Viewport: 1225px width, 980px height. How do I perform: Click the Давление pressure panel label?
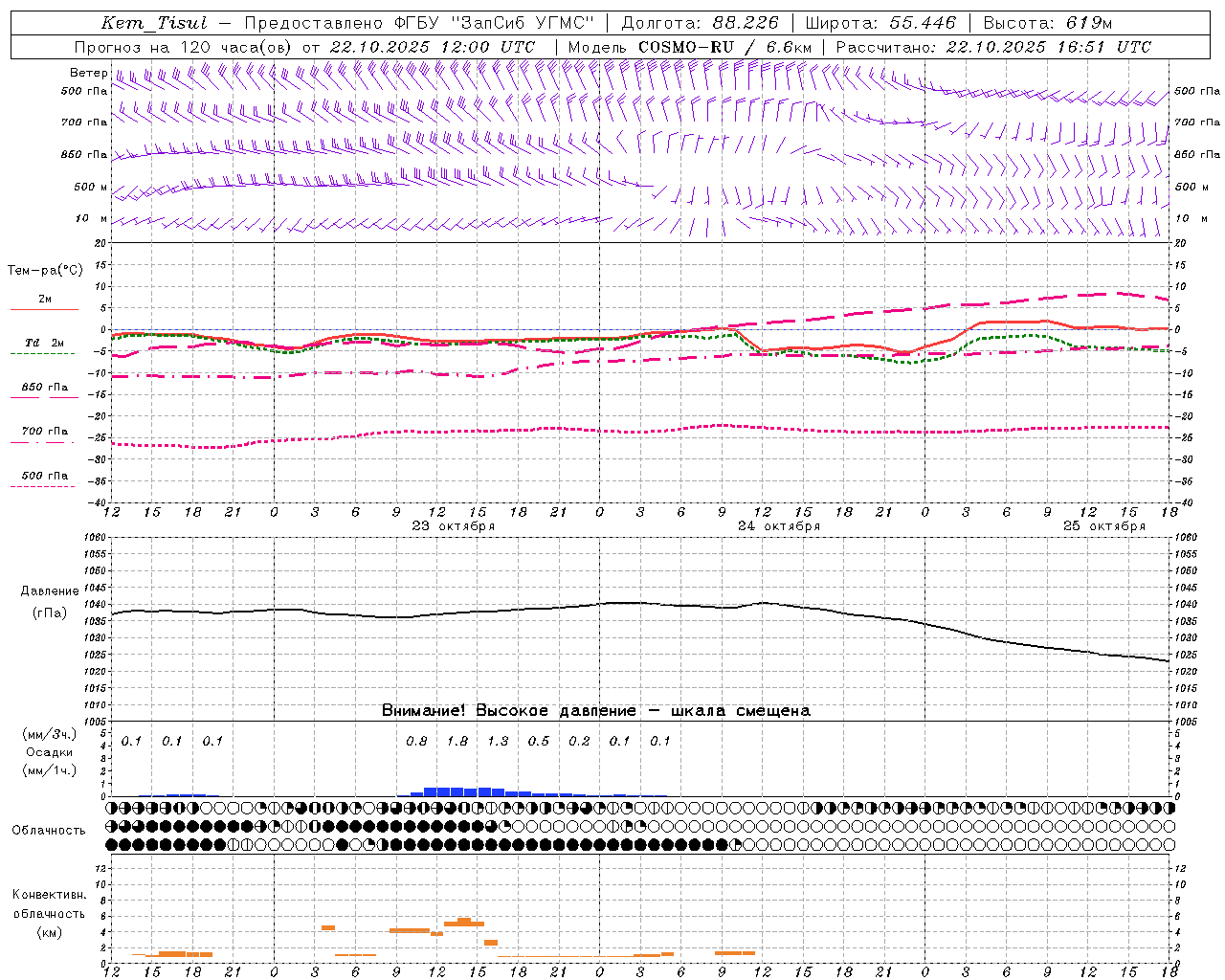tap(50, 591)
